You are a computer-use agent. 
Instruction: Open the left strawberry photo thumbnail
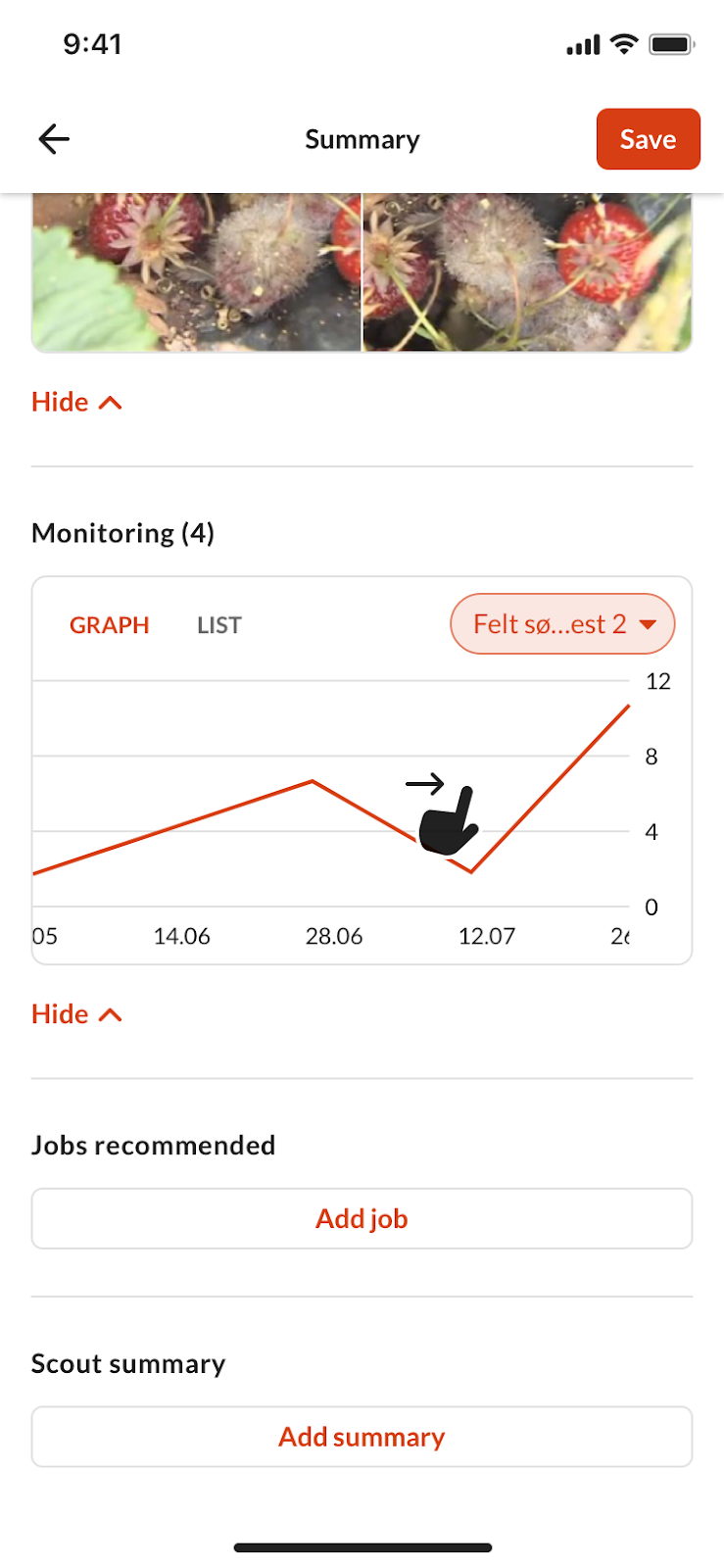pos(196,272)
